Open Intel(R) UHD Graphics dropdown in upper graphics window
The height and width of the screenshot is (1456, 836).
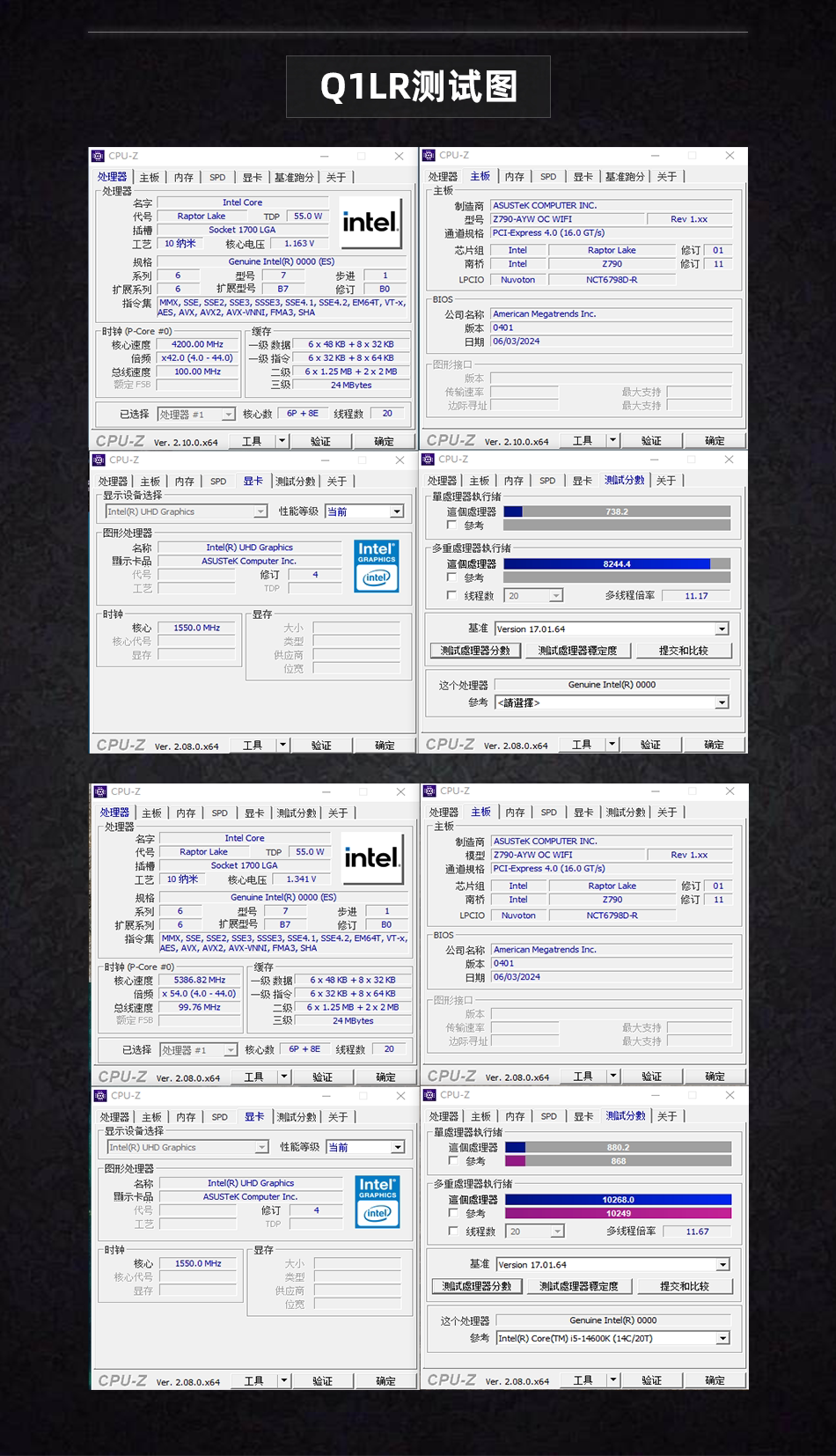pos(186,511)
